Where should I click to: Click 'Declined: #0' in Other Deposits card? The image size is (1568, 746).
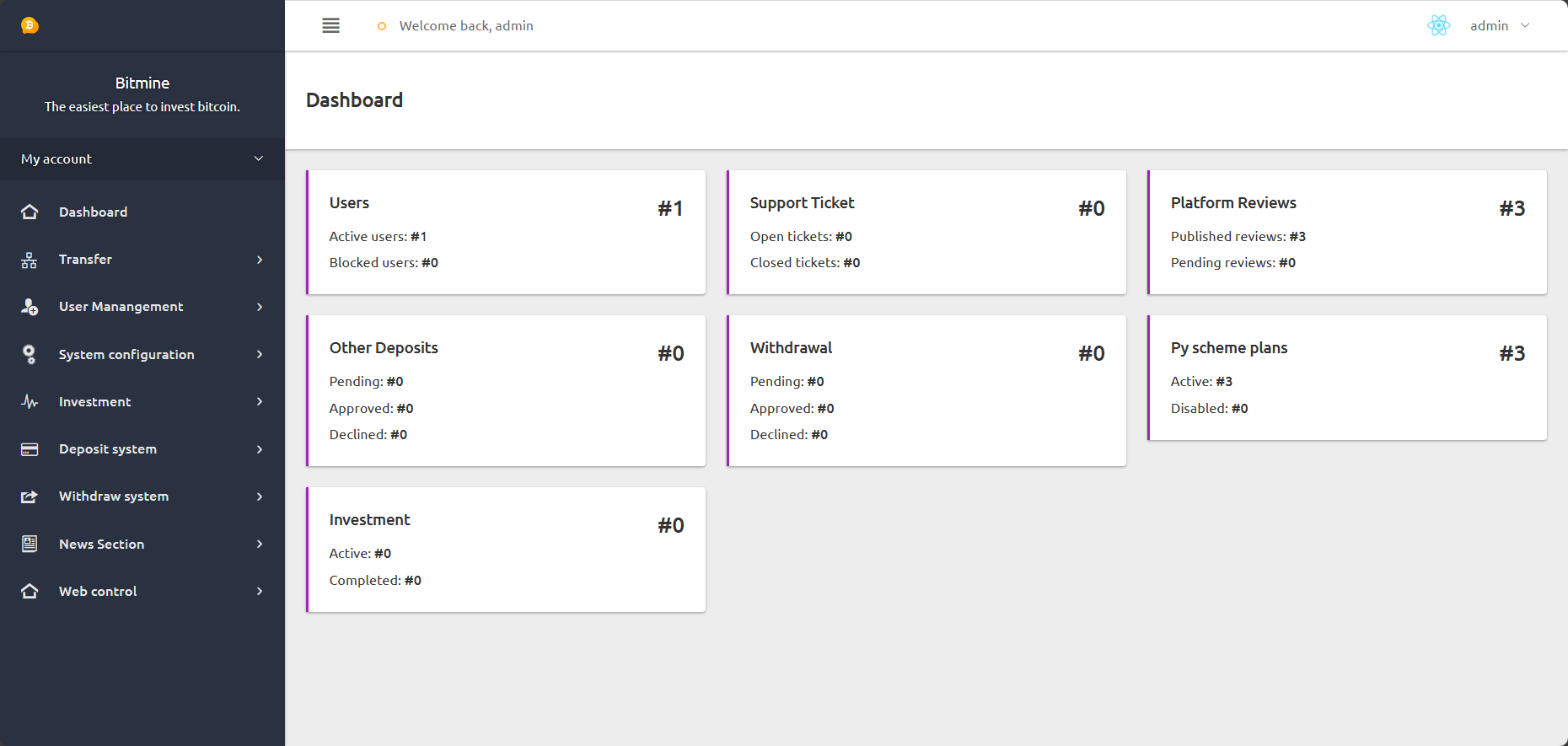(368, 435)
